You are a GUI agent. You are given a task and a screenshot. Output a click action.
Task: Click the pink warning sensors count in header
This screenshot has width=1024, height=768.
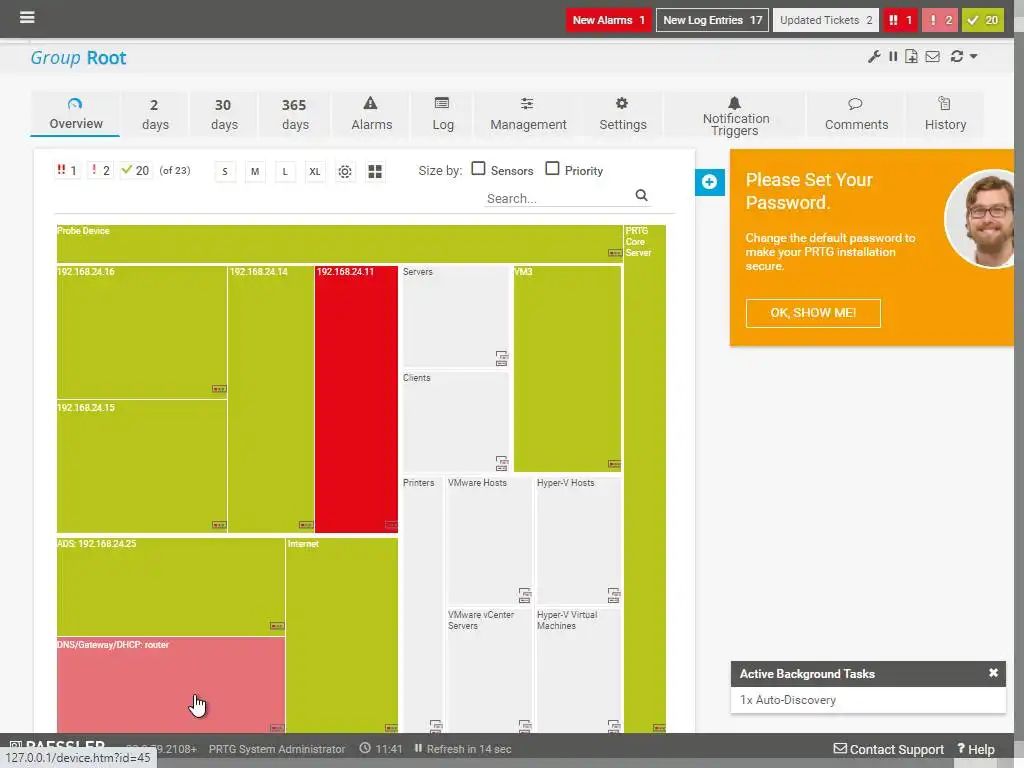(x=940, y=20)
